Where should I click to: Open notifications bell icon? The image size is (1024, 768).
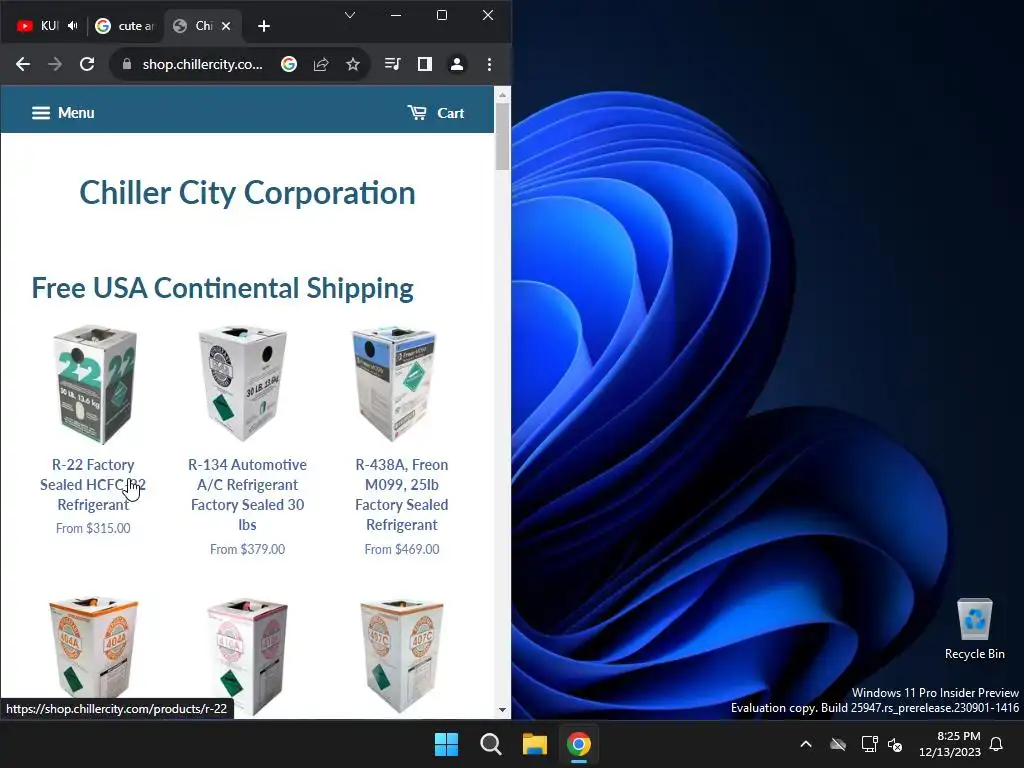coord(997,744)
